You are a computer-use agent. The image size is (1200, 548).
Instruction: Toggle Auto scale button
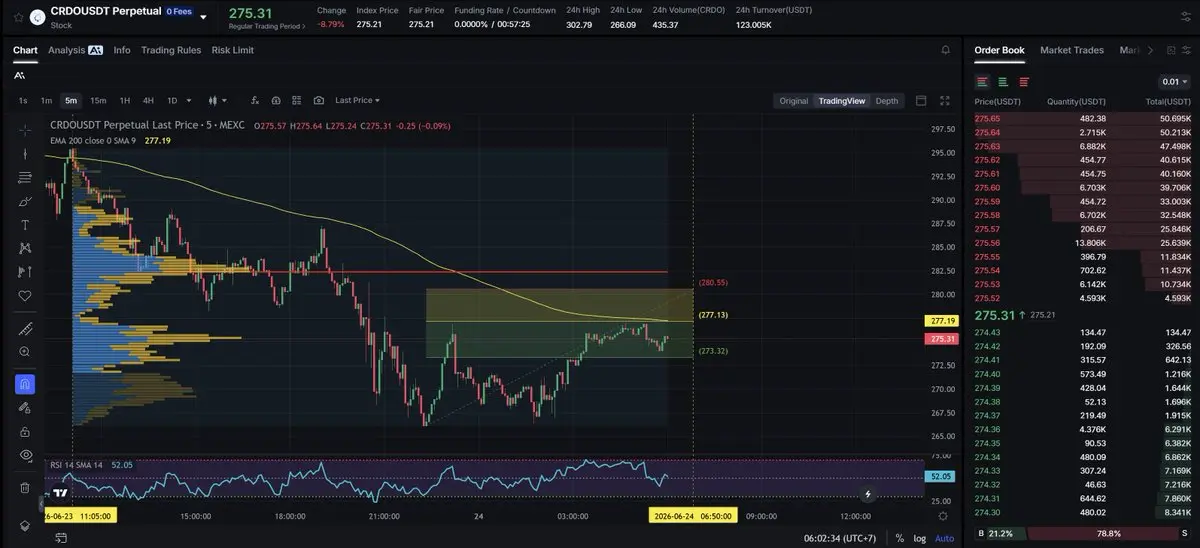click(944, 538)
